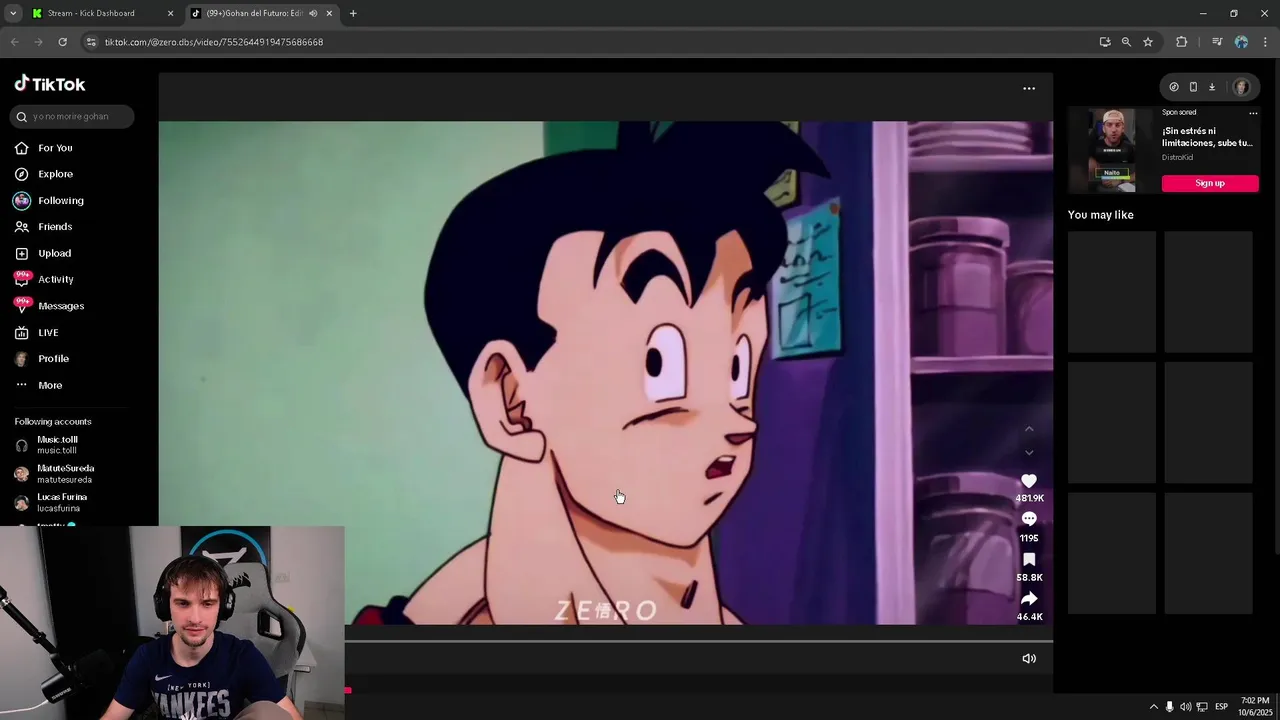1280x720 pixels.
Task: Click the pink Sign up button
Action: click(x=1210, y=183)
